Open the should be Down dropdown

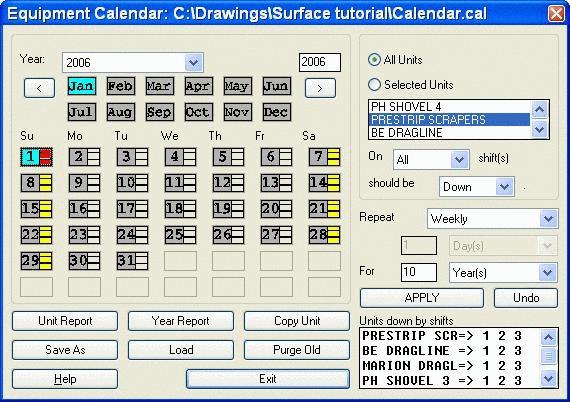pos(505,187)
